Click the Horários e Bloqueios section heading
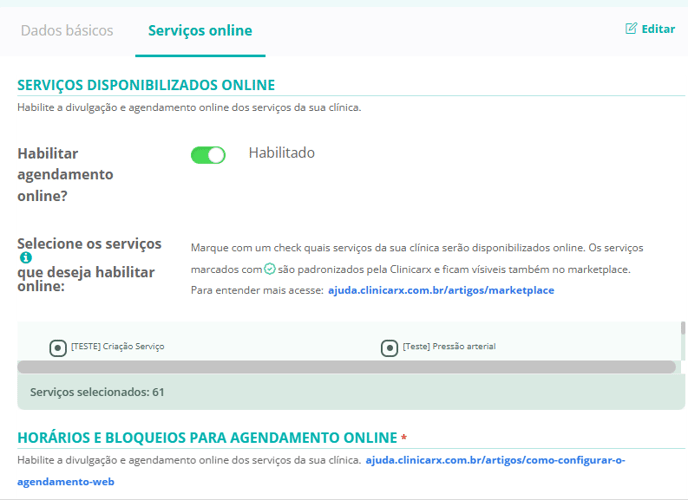 [207, 437]
